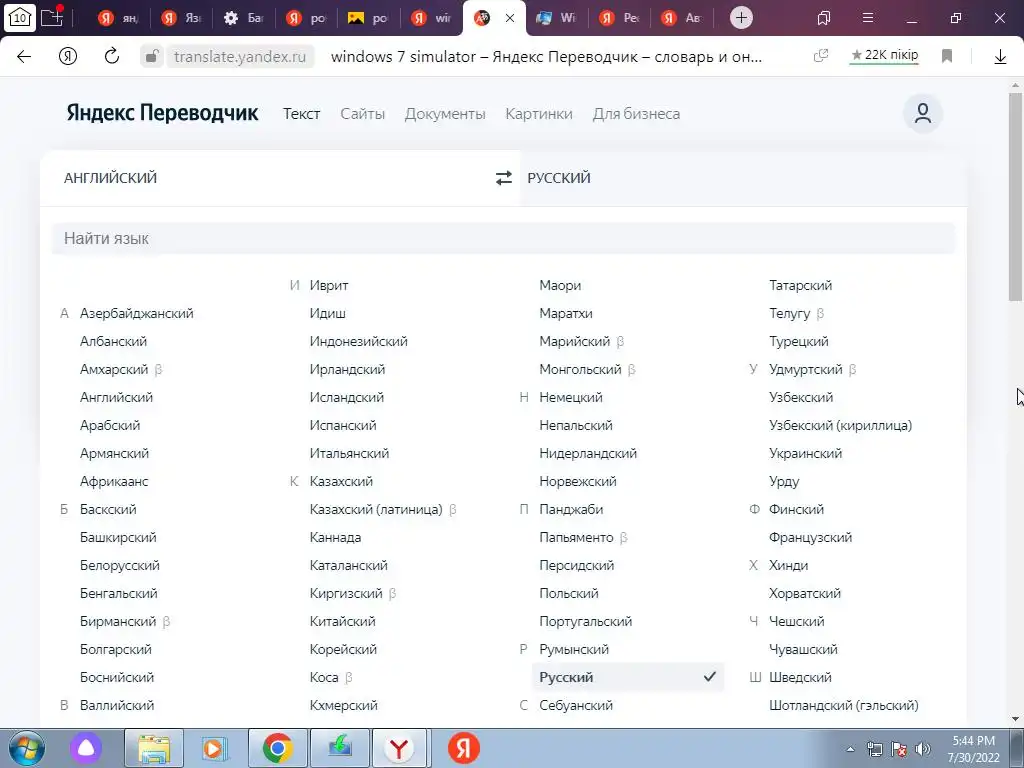
Task: Open Windows Explorer folder on taskbar
Action: [x=154, y=748]
